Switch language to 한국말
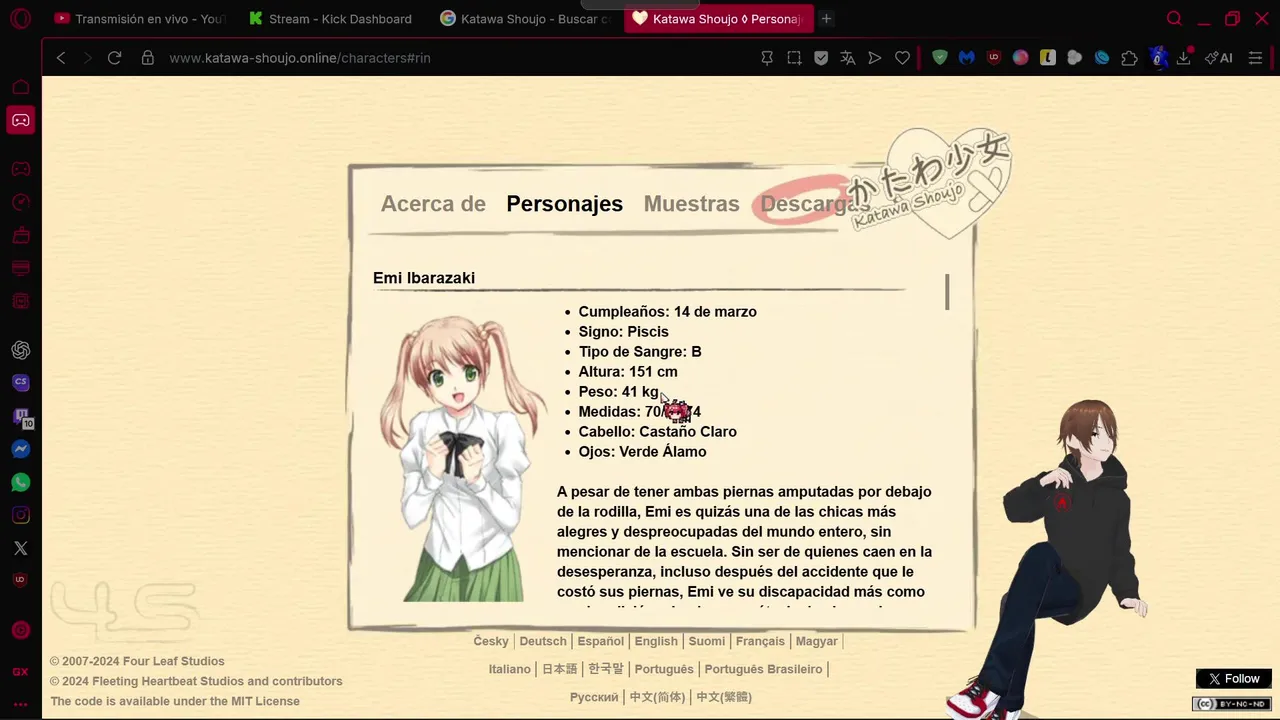The image size is (1280, 720). click(606, 669)
